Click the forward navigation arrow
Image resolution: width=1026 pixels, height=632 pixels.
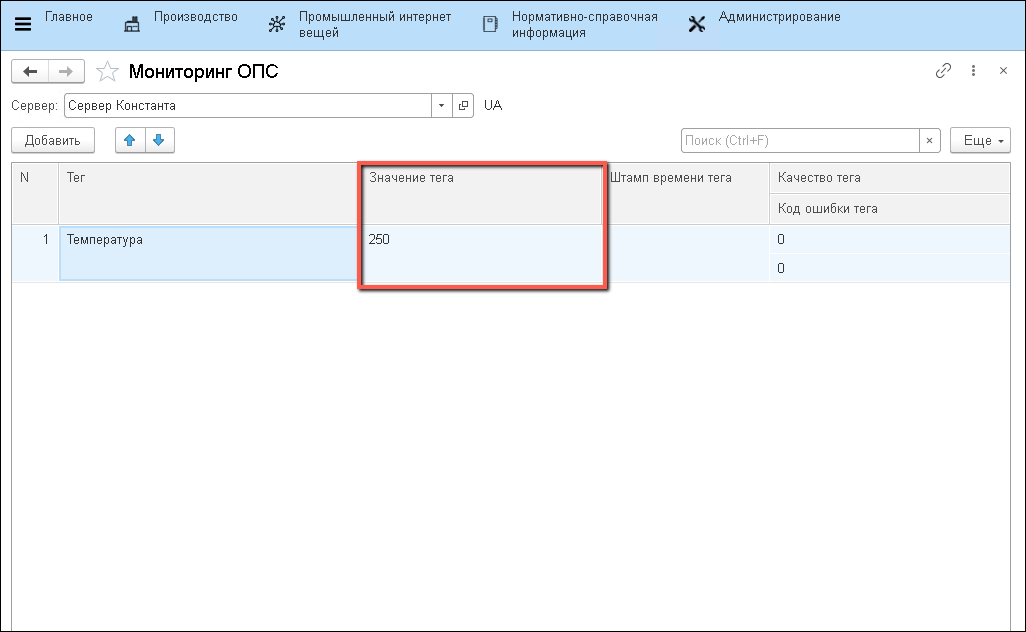(x=66, y=71)
